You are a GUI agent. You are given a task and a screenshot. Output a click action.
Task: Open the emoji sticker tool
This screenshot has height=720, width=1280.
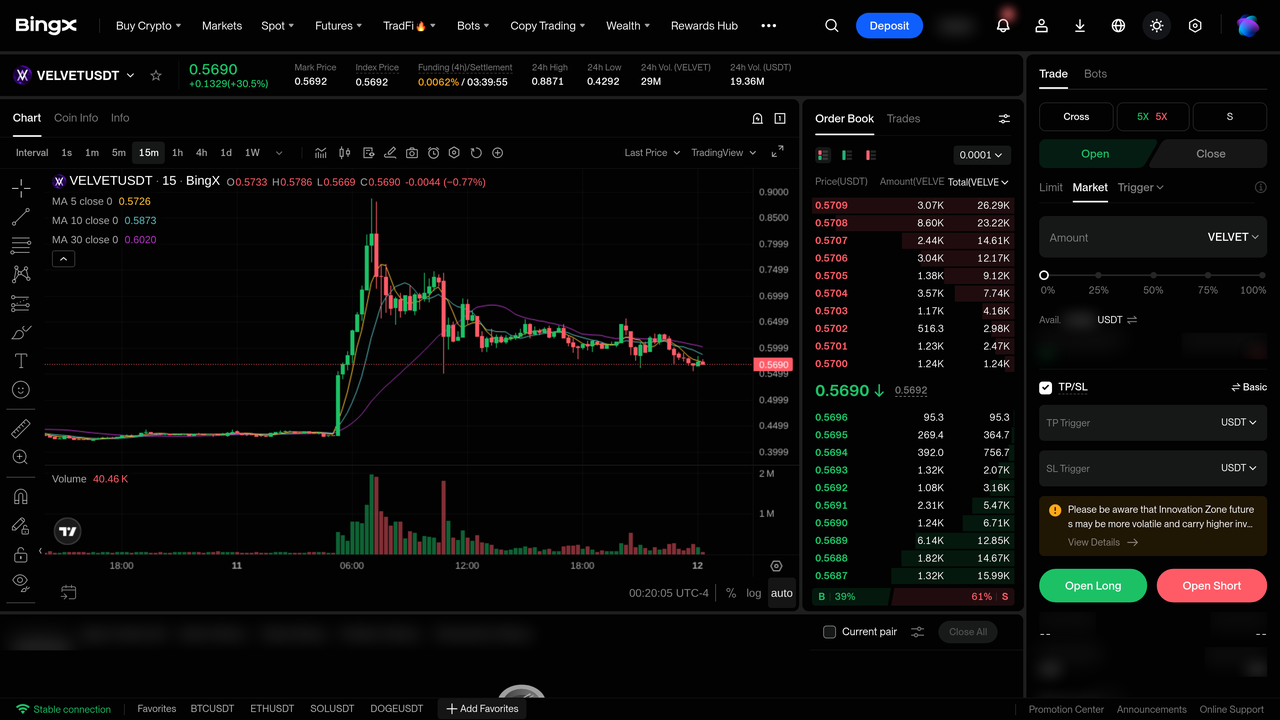click(20, 390)
